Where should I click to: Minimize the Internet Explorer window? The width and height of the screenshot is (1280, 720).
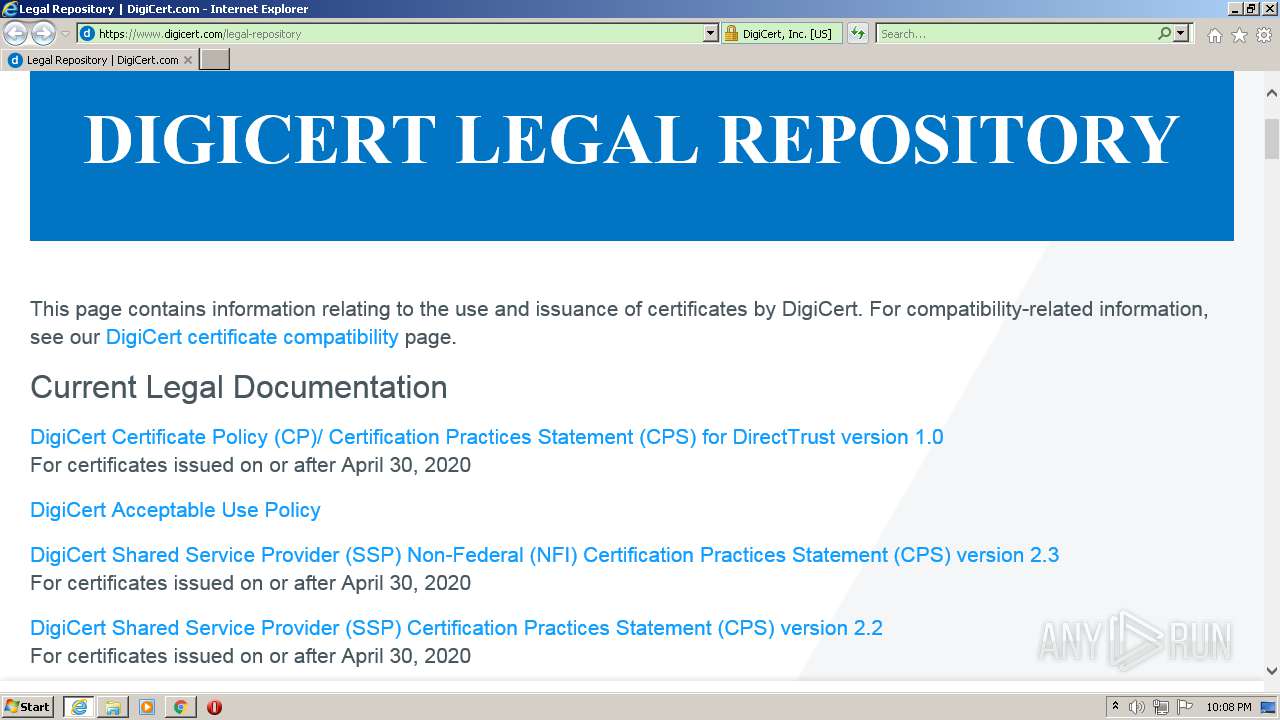pyautogui.click(x=1235, y=9)
